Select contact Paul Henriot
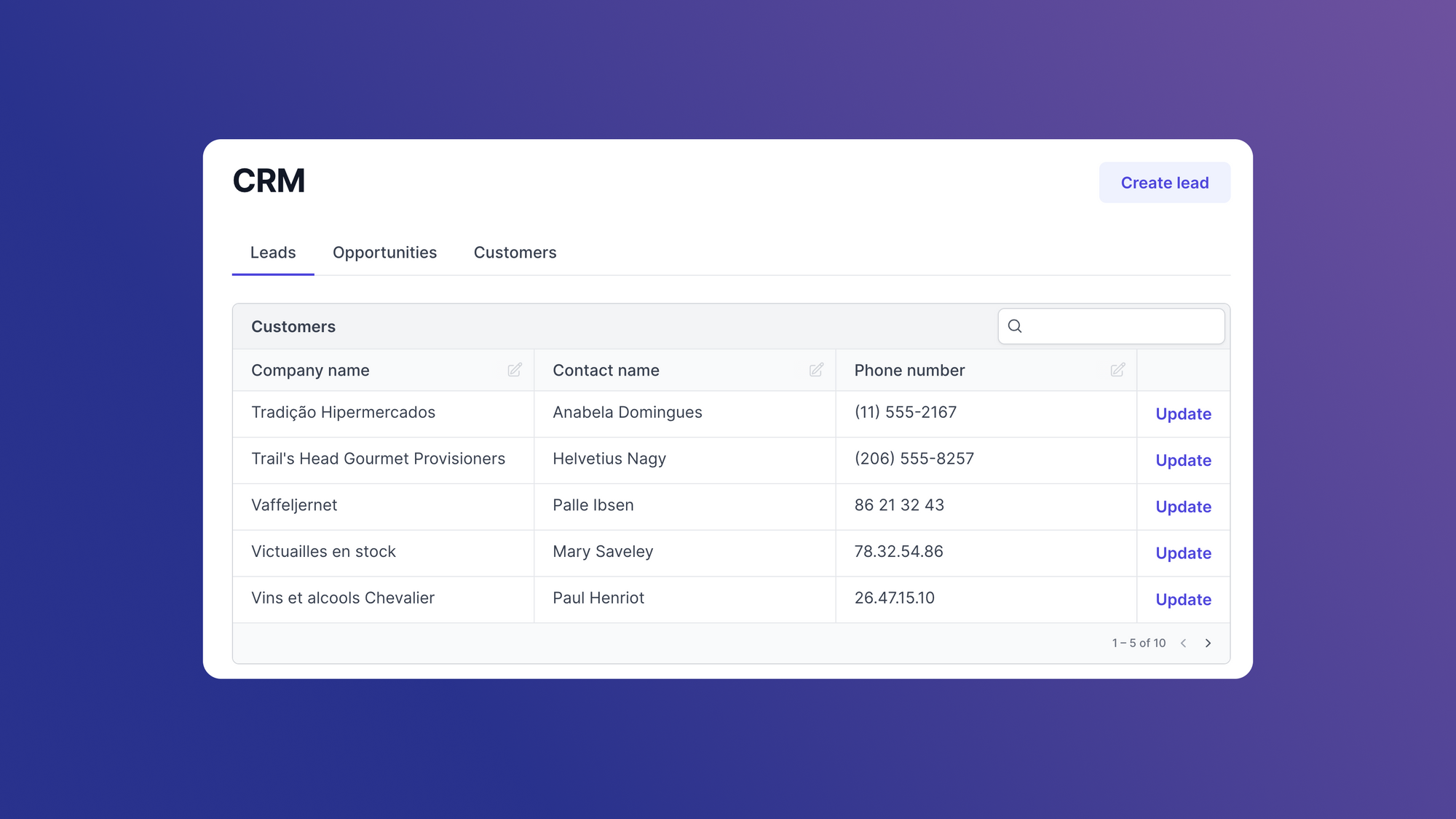1456x819 pixels. point(598,598)
